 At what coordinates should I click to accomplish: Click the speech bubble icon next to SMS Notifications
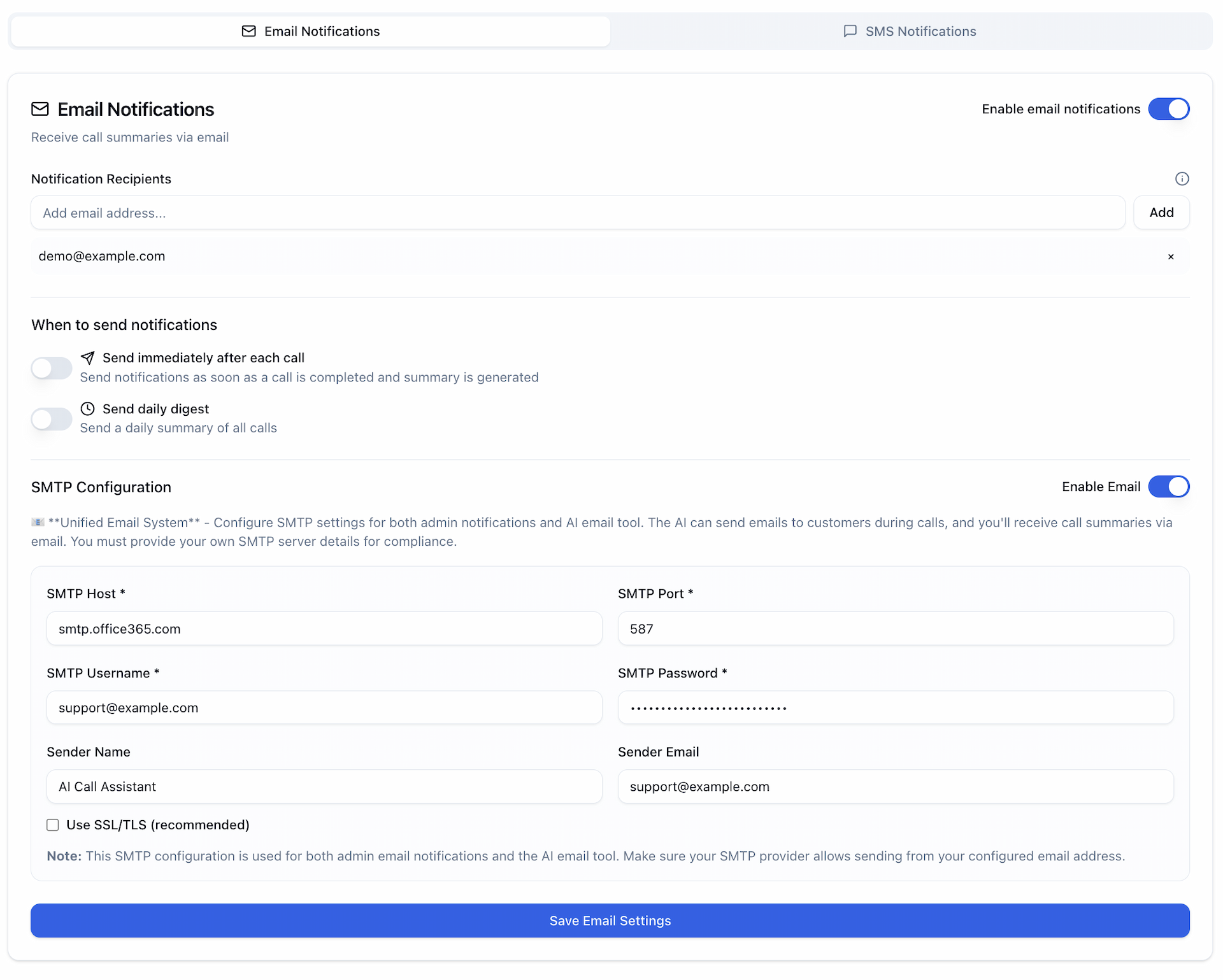[850, 31]
